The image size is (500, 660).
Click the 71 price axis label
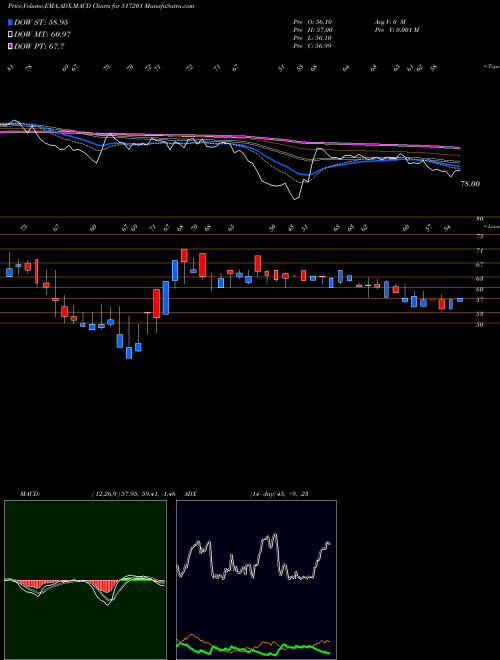click(479, 251)
